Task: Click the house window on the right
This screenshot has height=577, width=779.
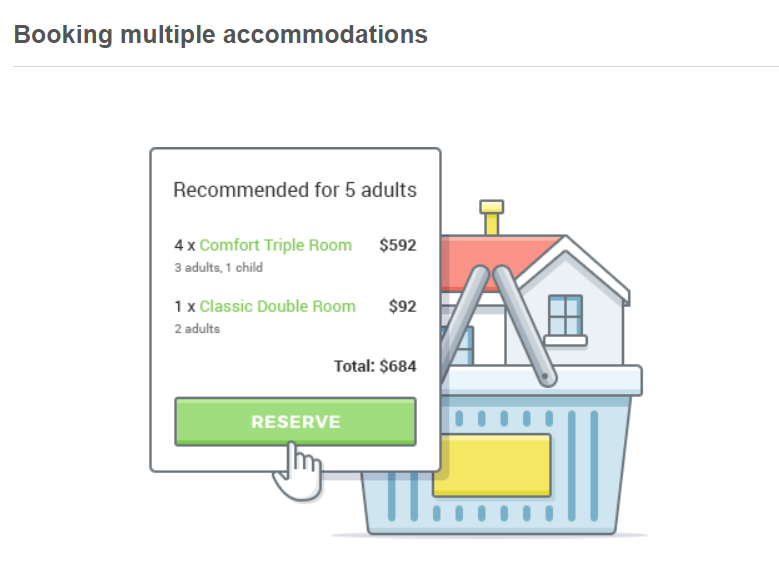Action: coord(565,316)
